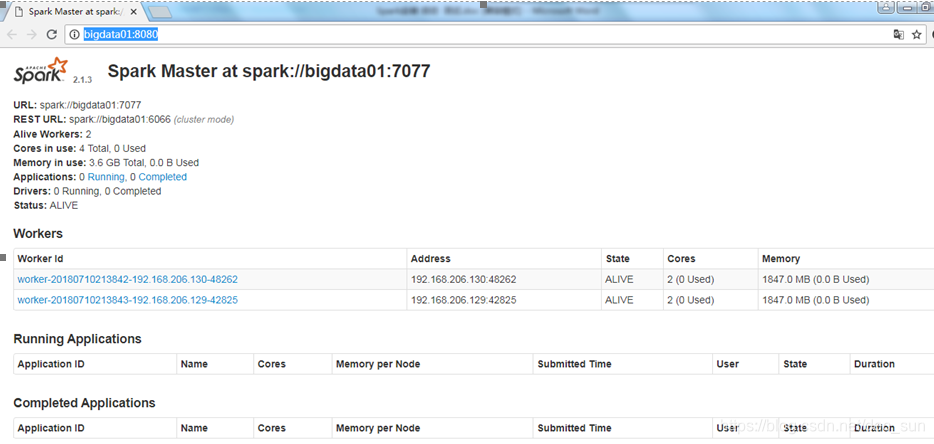Viewport: 934px width, 444px height.
Task: Bookmark this page with the star icon
Action: pyautogui.click(x=917, y=35)
